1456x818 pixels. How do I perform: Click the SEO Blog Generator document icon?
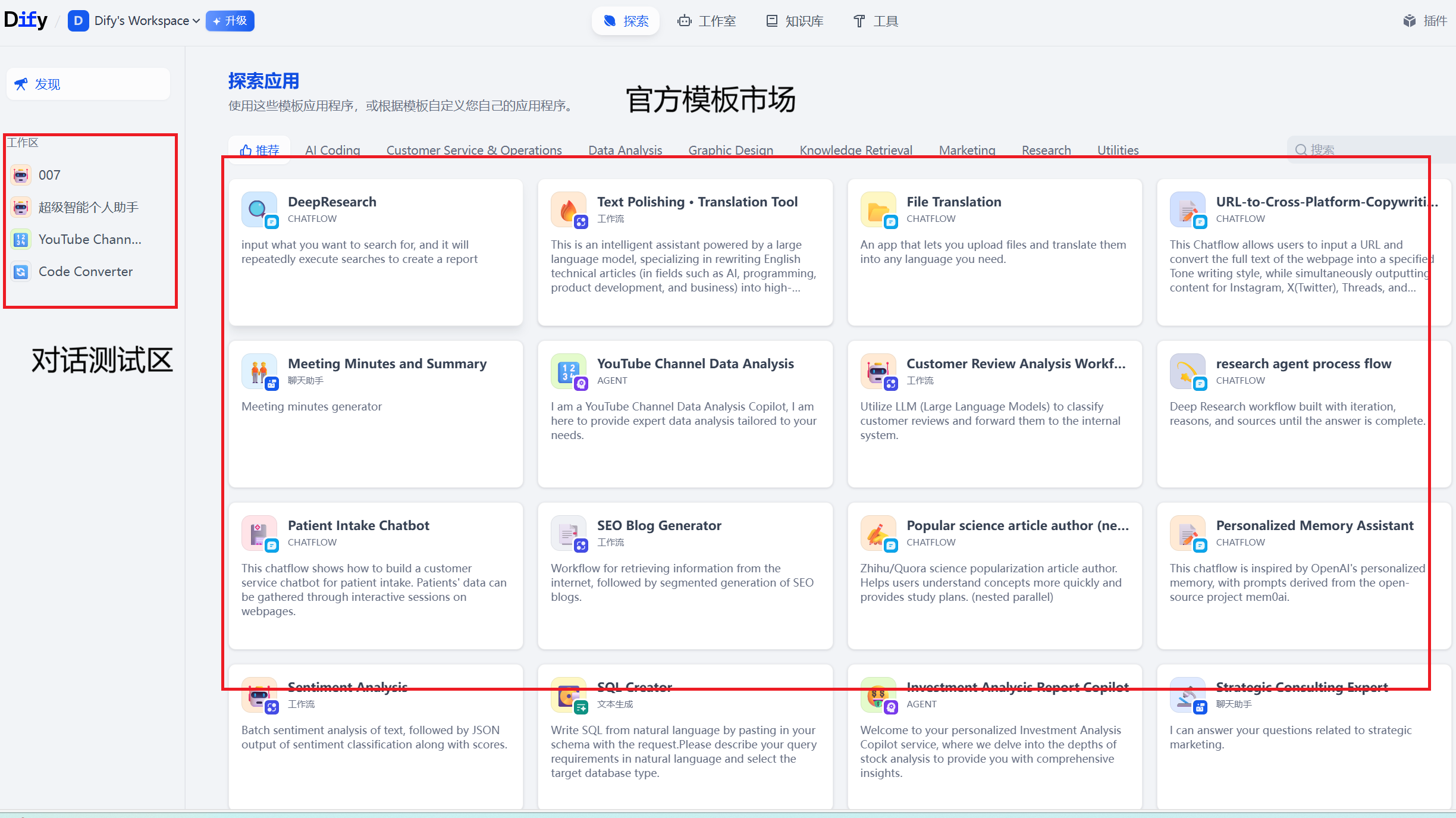[x=568, y=533]
